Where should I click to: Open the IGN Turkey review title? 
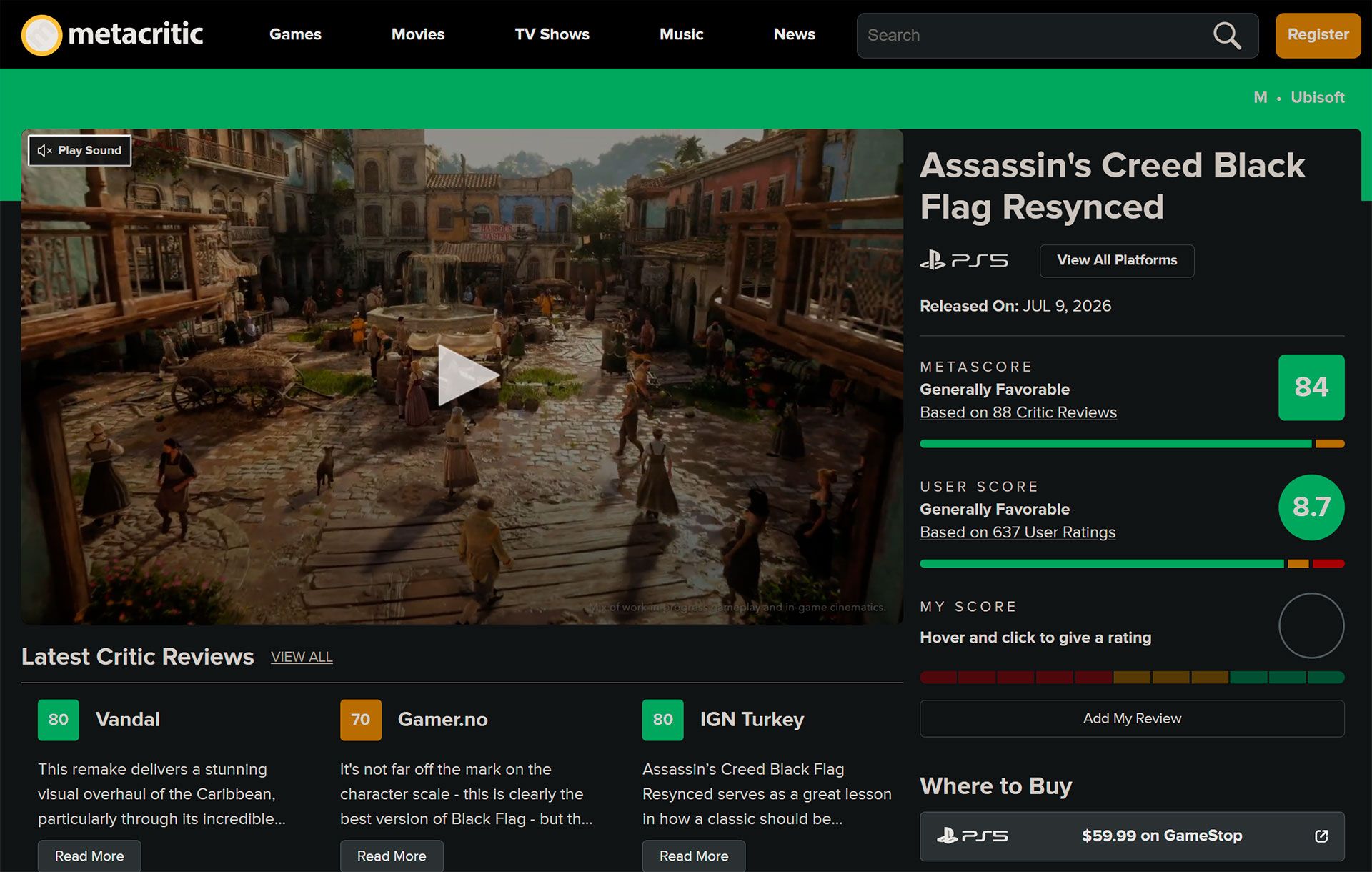tap(752, 720)
